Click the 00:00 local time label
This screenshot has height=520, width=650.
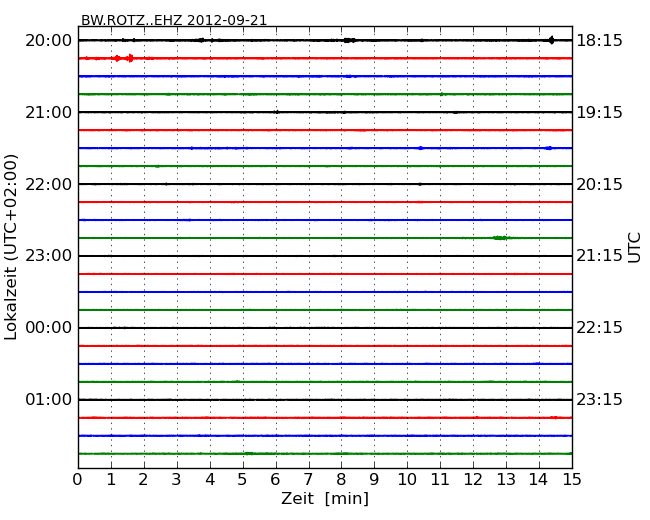click(49, 328)
